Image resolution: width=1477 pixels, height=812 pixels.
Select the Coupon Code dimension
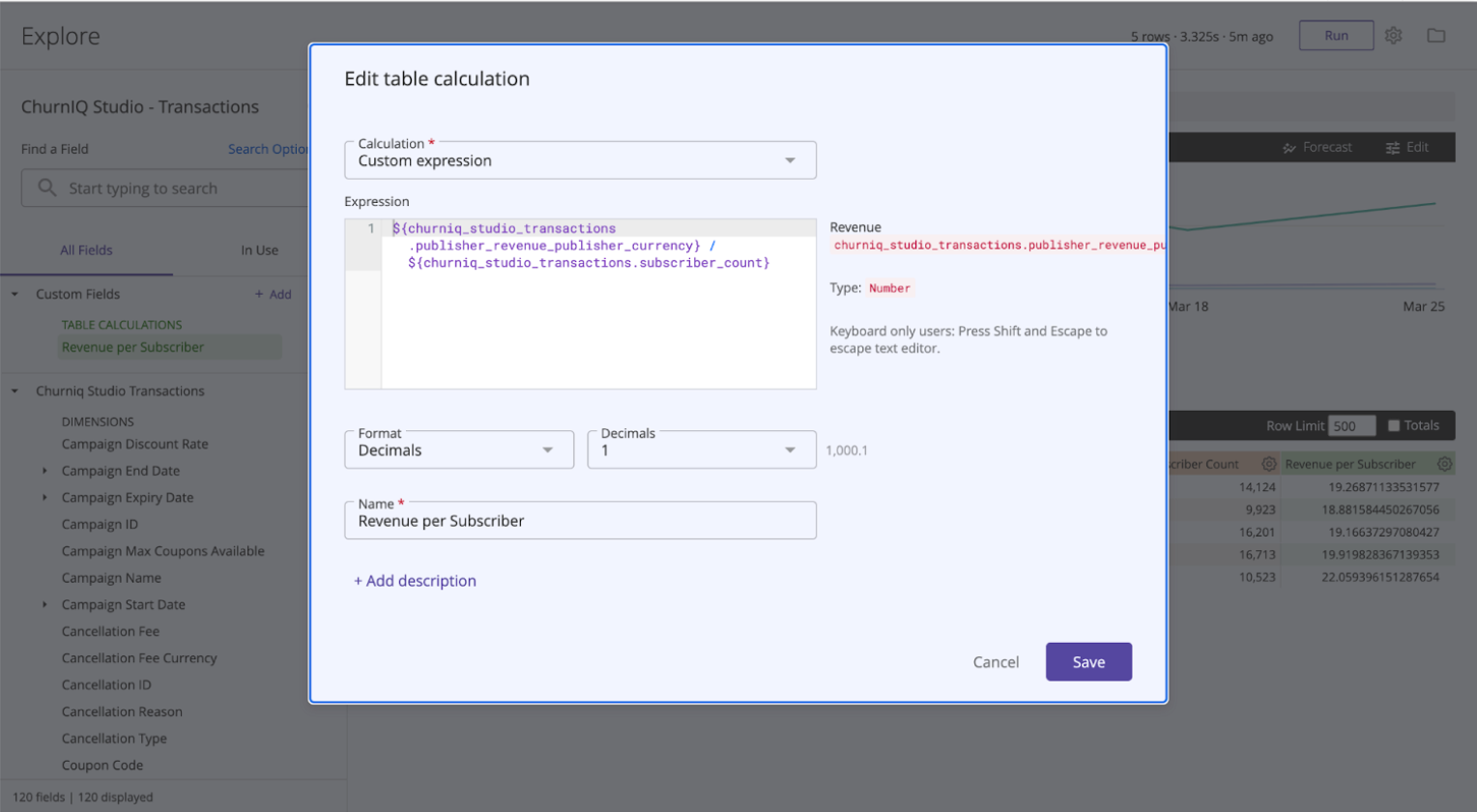pyautogui.click(x=102, y=766)
